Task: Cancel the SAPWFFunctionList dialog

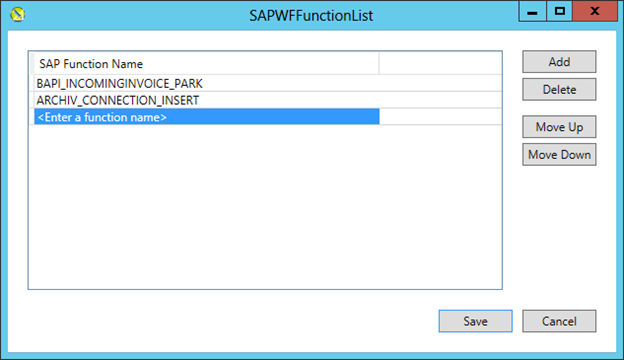Action: (559, 321)
